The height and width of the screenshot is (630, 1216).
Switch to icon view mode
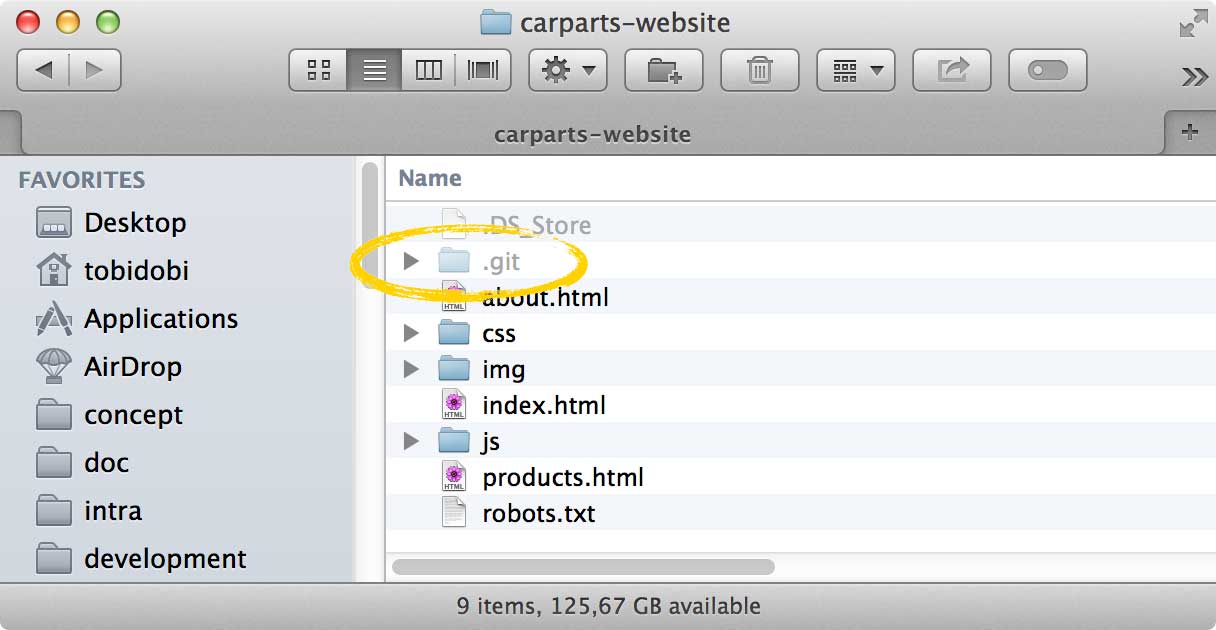click(319, 70)
